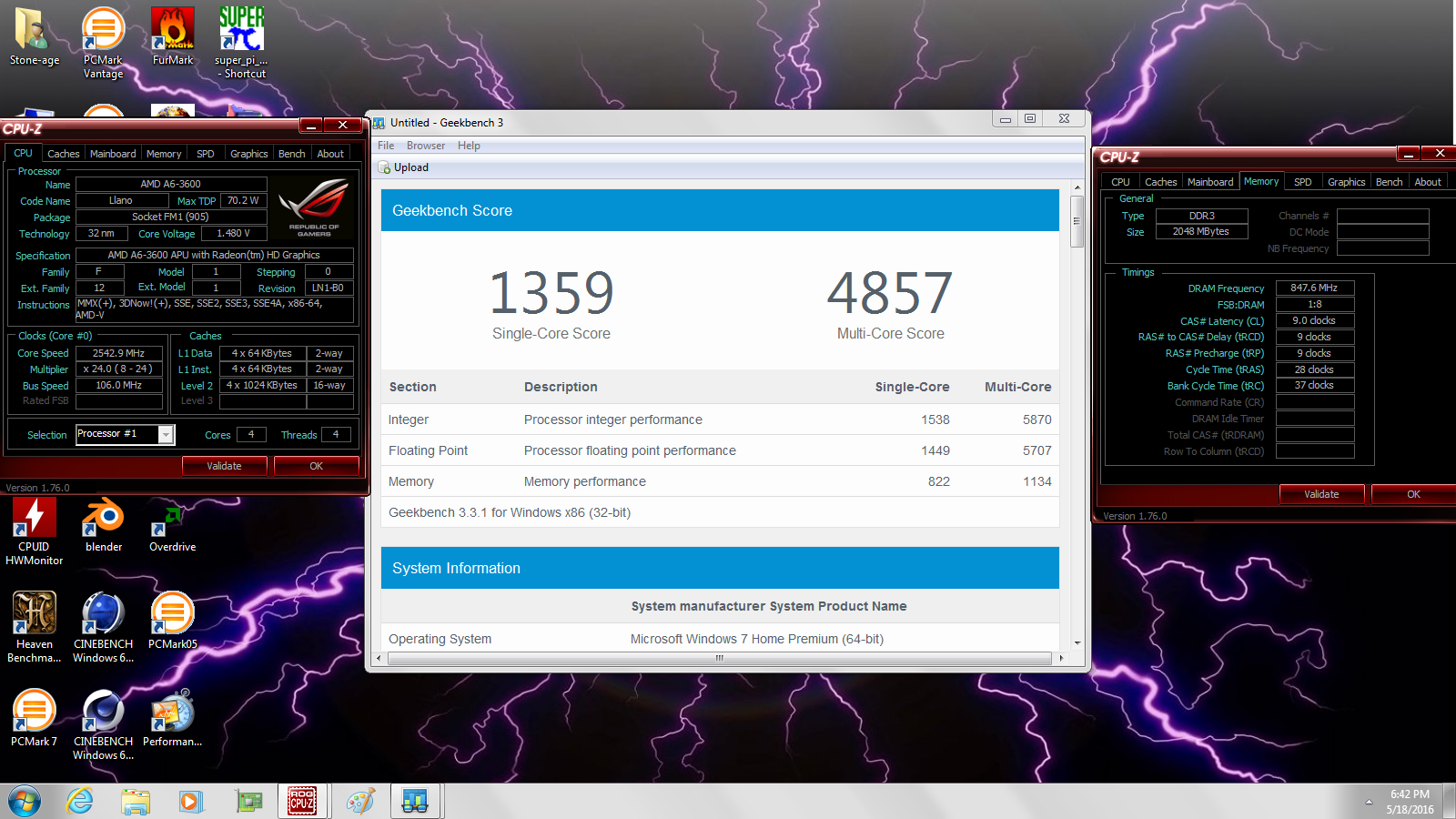Select the CINEBENCH icon beside PCMark05

pyautogui.click(x=104, y=627)
